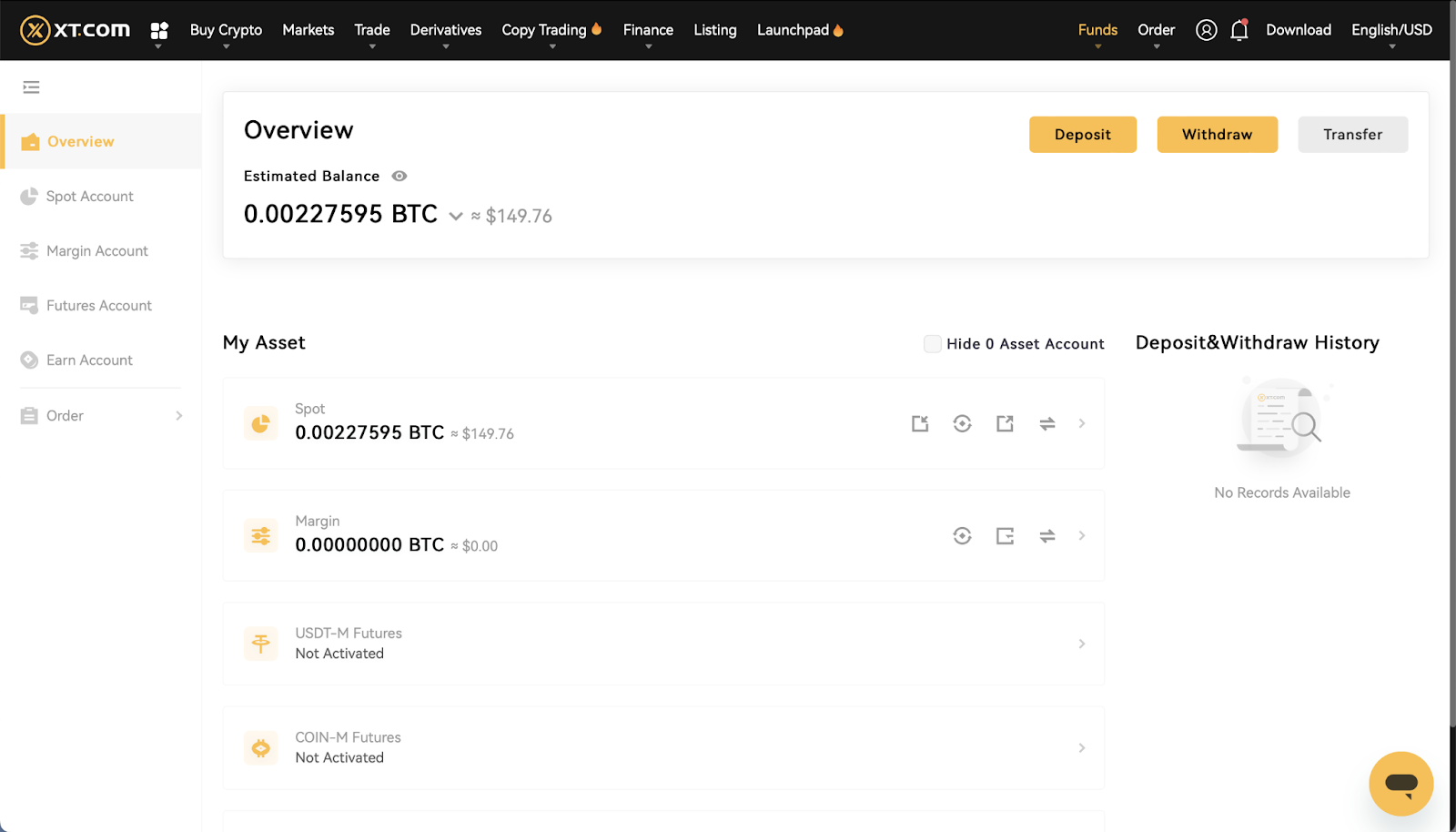Open the notifications bell
This screenshot has width=1456, height=832.
pos(1239,31)
